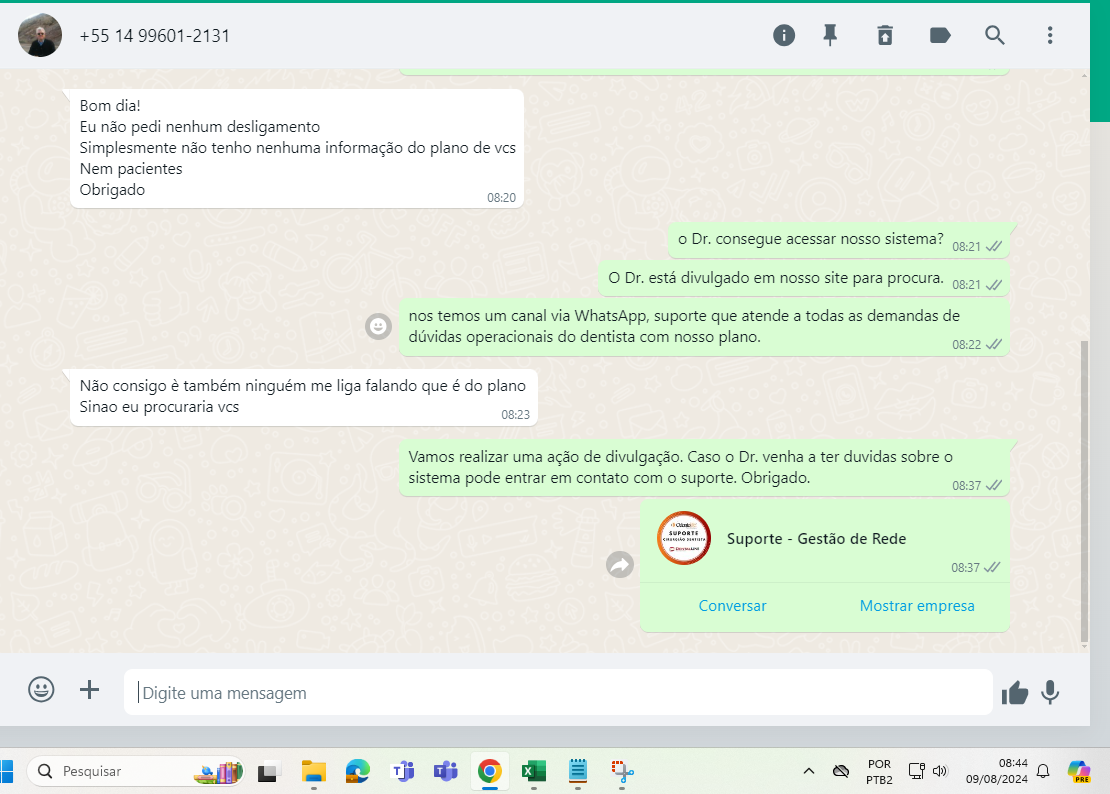Open the emoji picker beside message box
This screenshot has height=794, width=1110.
(41, 690)
